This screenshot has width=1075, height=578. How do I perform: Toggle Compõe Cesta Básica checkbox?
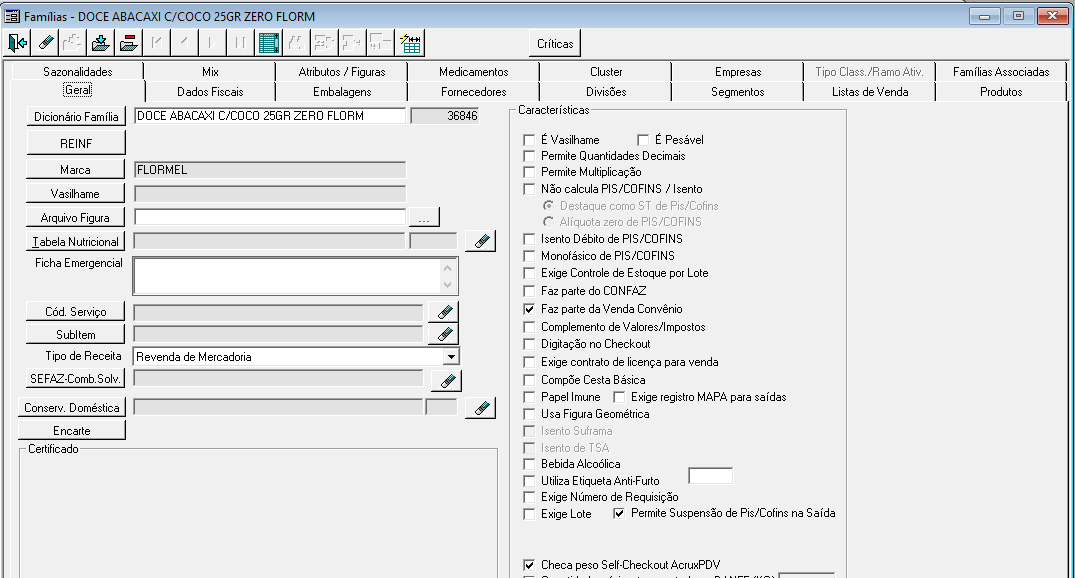(529, 380)
